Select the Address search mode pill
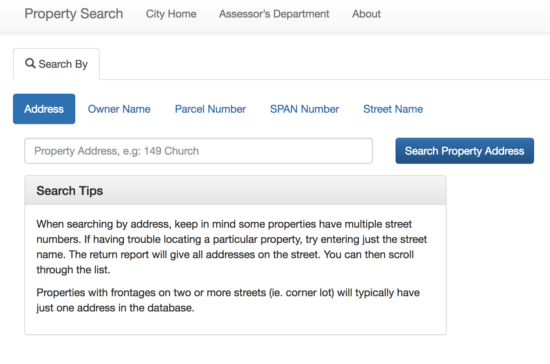Viewport: 550px width, 364px height. click(x=44, y=109)
